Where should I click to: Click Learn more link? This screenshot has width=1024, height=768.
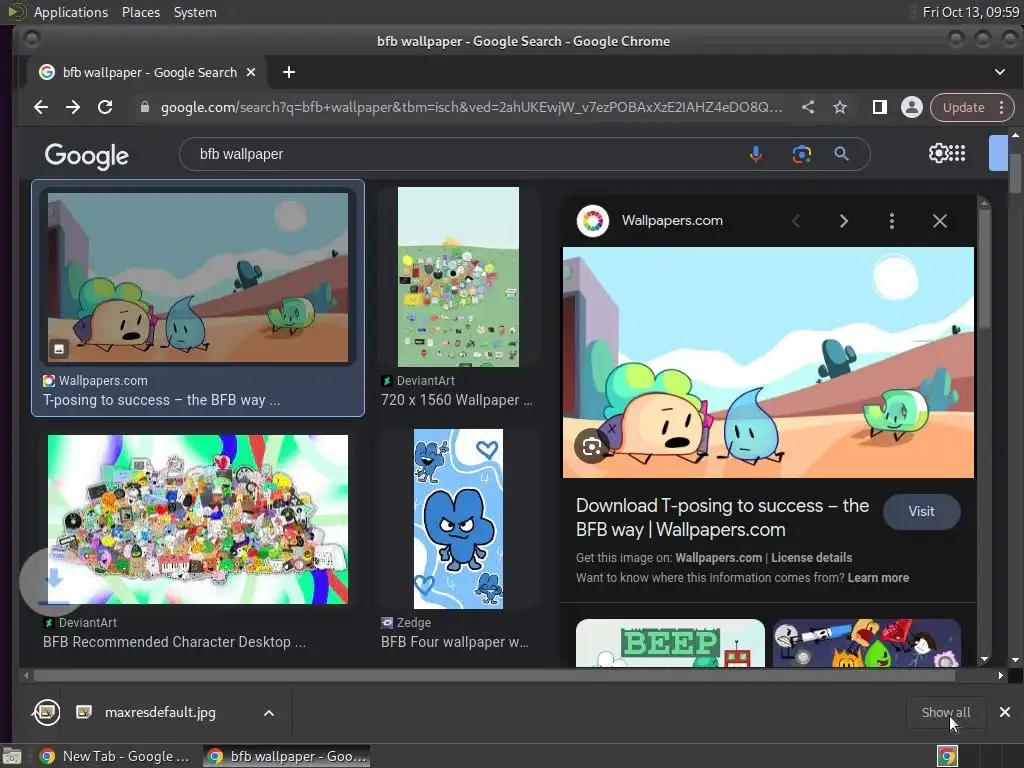pyautogui.click(x=878, y=578)
